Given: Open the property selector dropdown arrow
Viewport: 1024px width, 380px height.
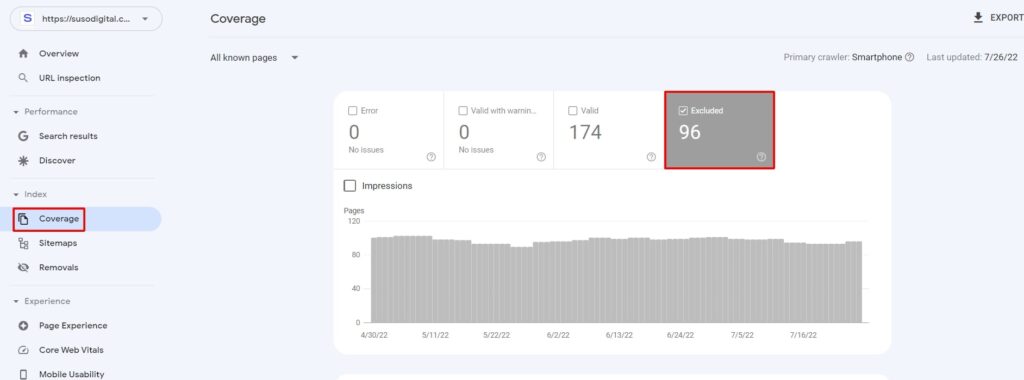Looking at the screenshot, I should [x=145, y=19].
